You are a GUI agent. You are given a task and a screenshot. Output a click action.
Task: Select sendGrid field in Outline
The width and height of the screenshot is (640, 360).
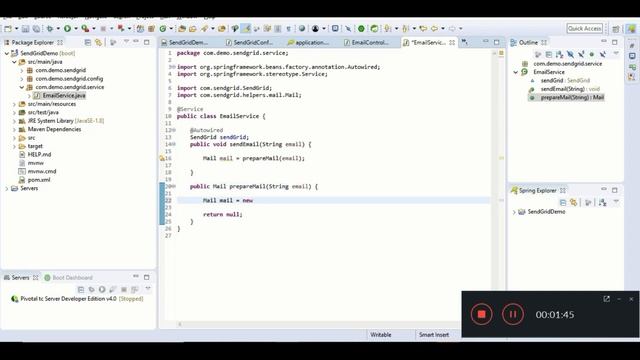coord(565,81)
